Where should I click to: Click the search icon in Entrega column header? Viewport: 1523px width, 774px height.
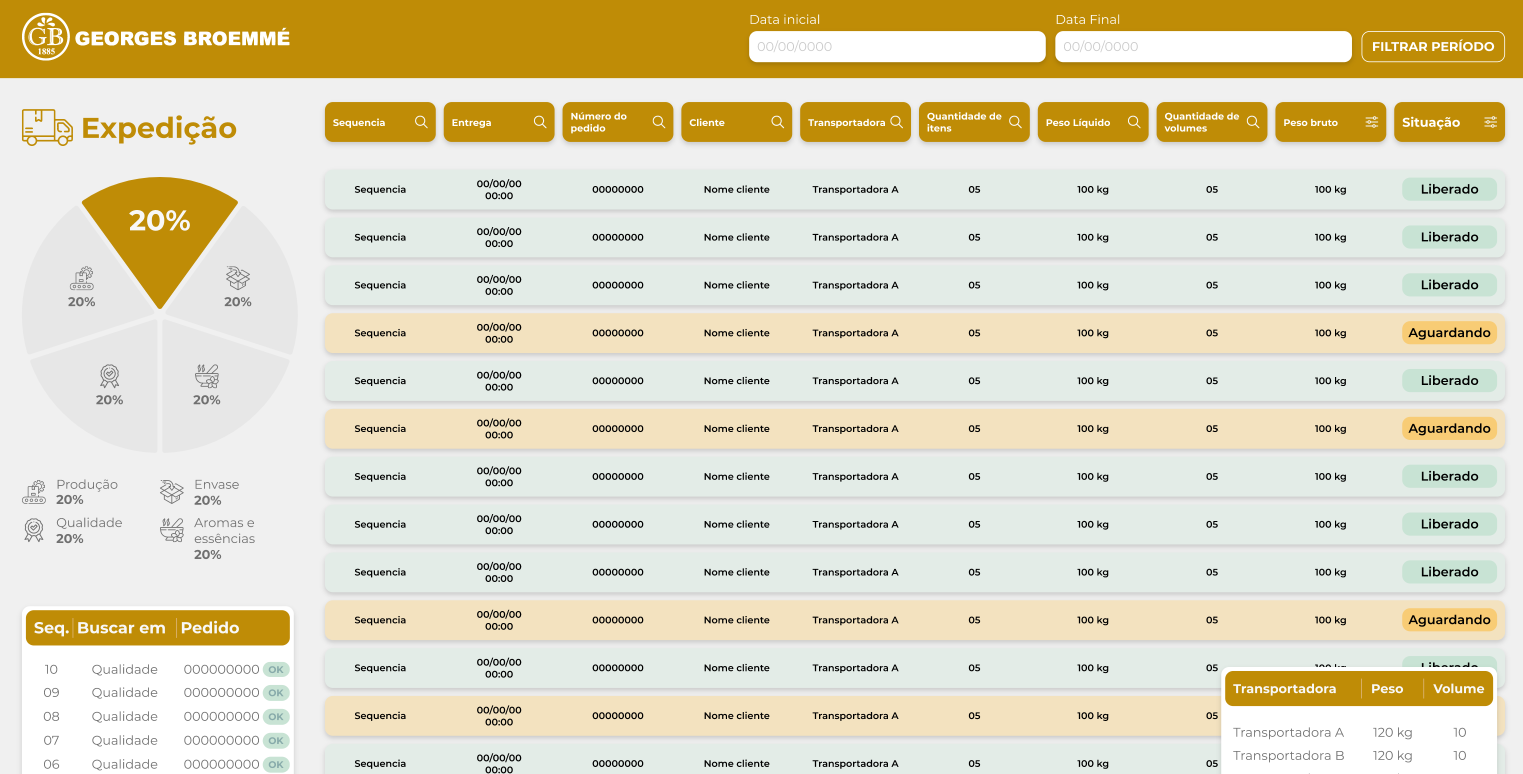[540, 122]
